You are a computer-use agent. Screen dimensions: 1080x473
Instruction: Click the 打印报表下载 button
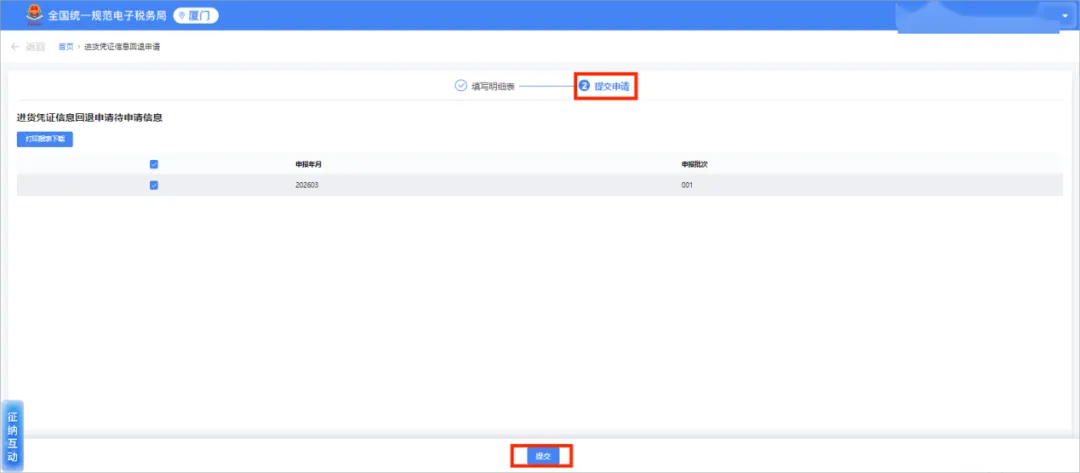[x=45, y=139]
